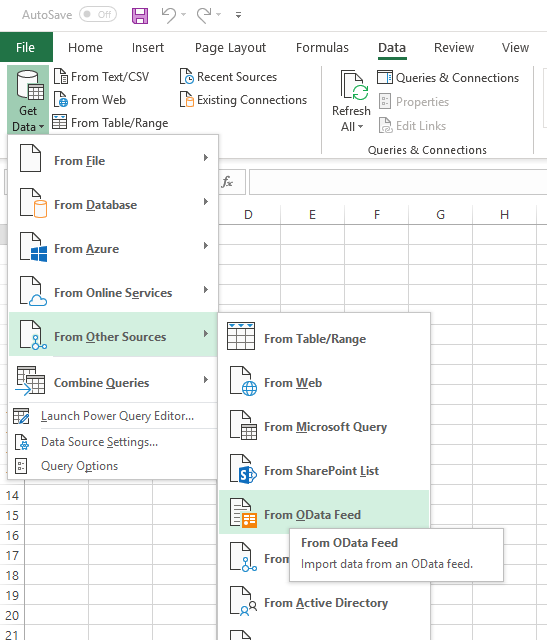Click the Query Options icon
The width and height of the screenshot is (547, 640).
click(21, 466)
